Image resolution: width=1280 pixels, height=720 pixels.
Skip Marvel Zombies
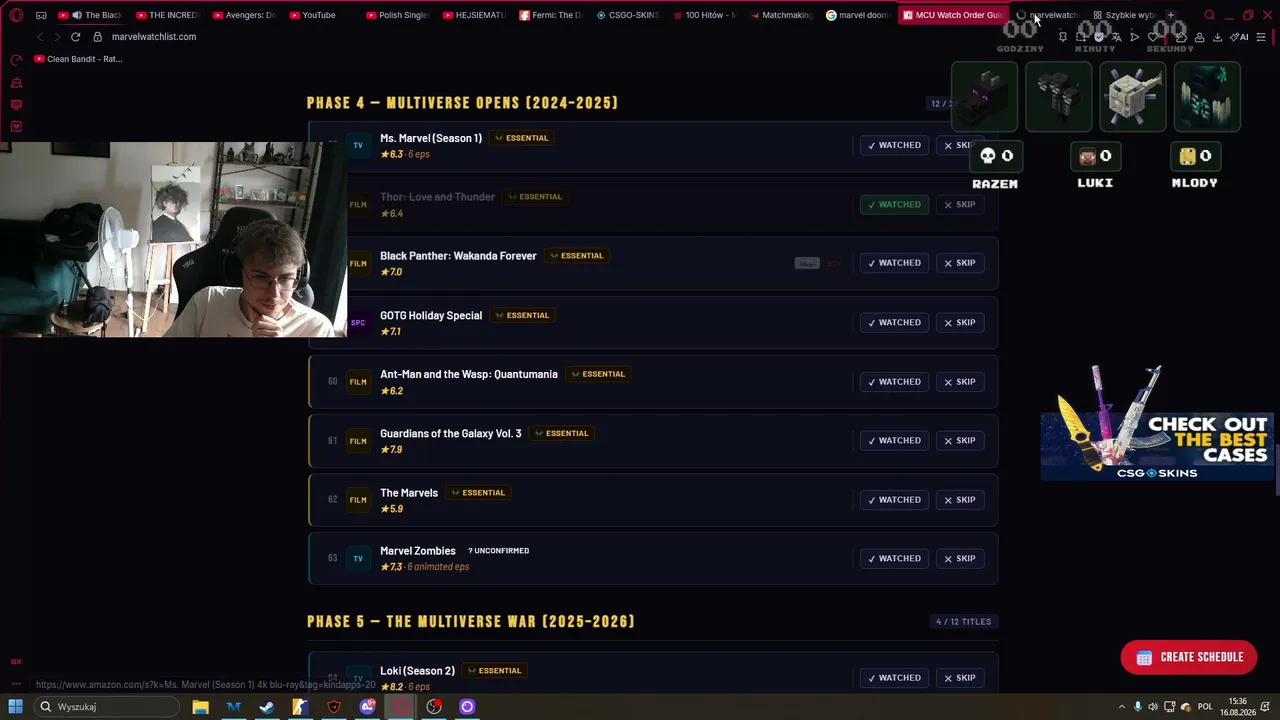tap(960, 559)
